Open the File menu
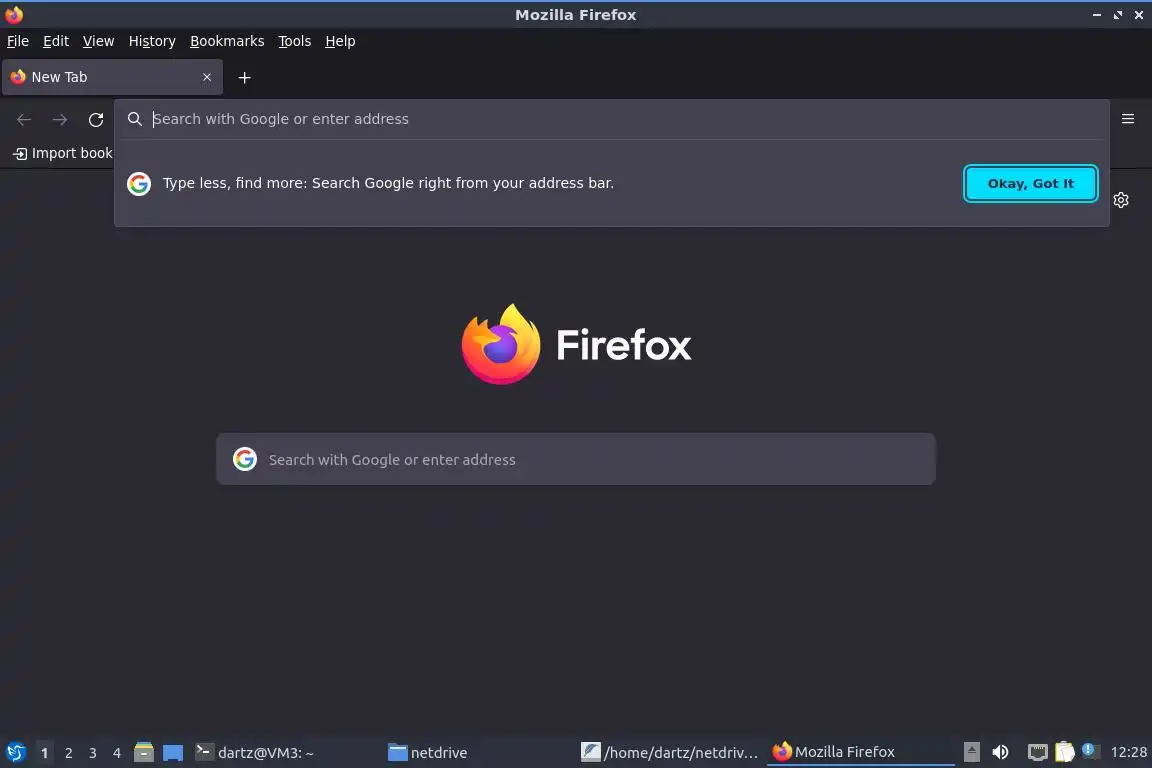This screenshot has height=768, width=1152. pyautogui.click(x=18, y=41)
